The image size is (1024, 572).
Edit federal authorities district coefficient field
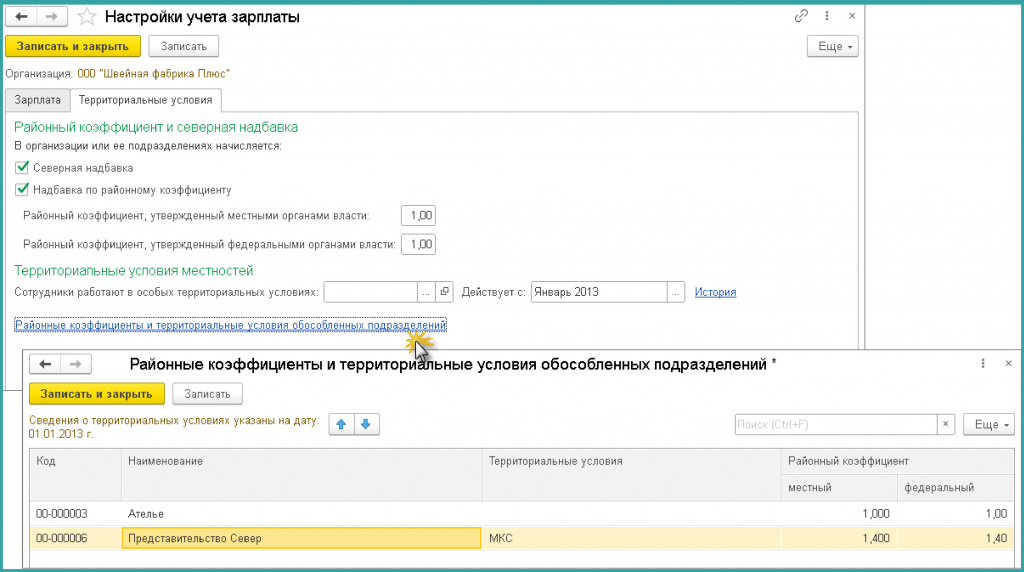[x=419, y=244]
